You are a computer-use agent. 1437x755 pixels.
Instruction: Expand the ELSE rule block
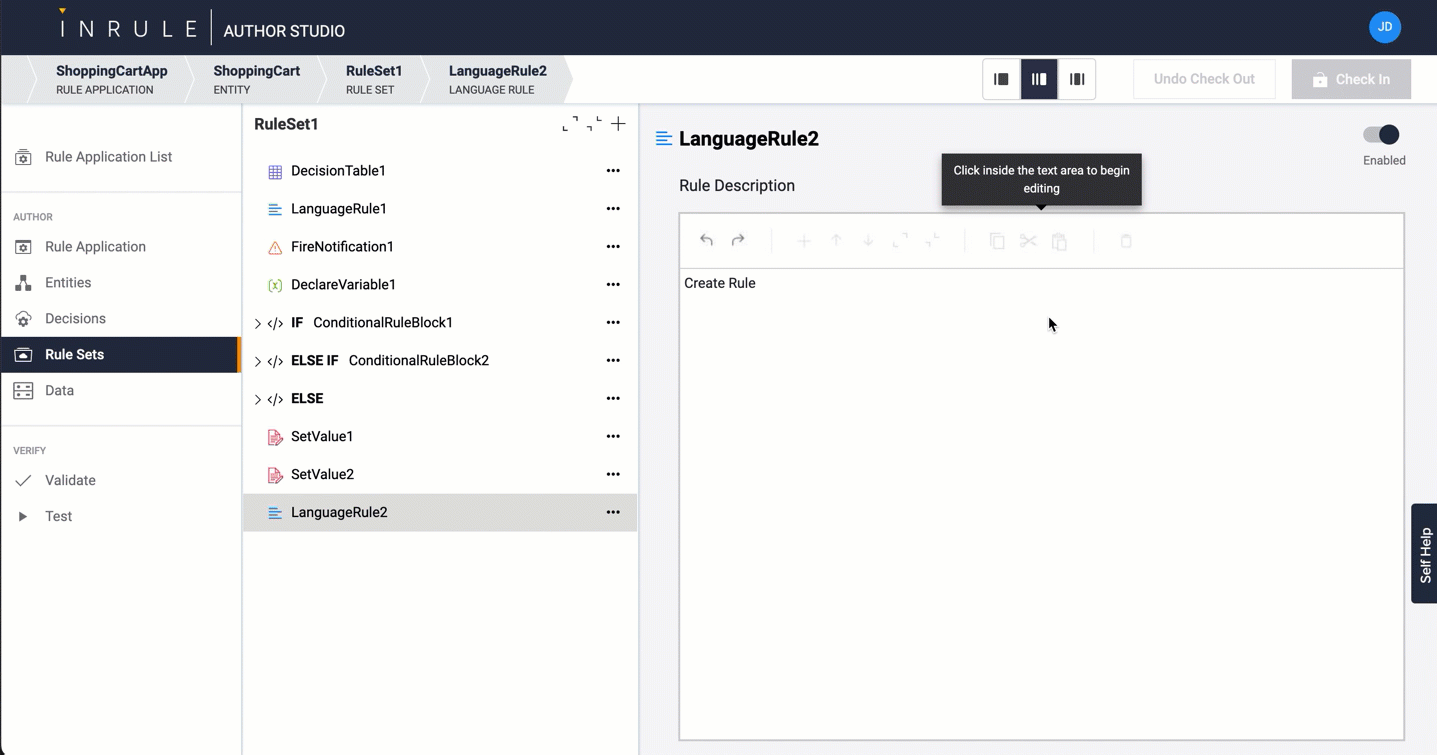point(258,399)
